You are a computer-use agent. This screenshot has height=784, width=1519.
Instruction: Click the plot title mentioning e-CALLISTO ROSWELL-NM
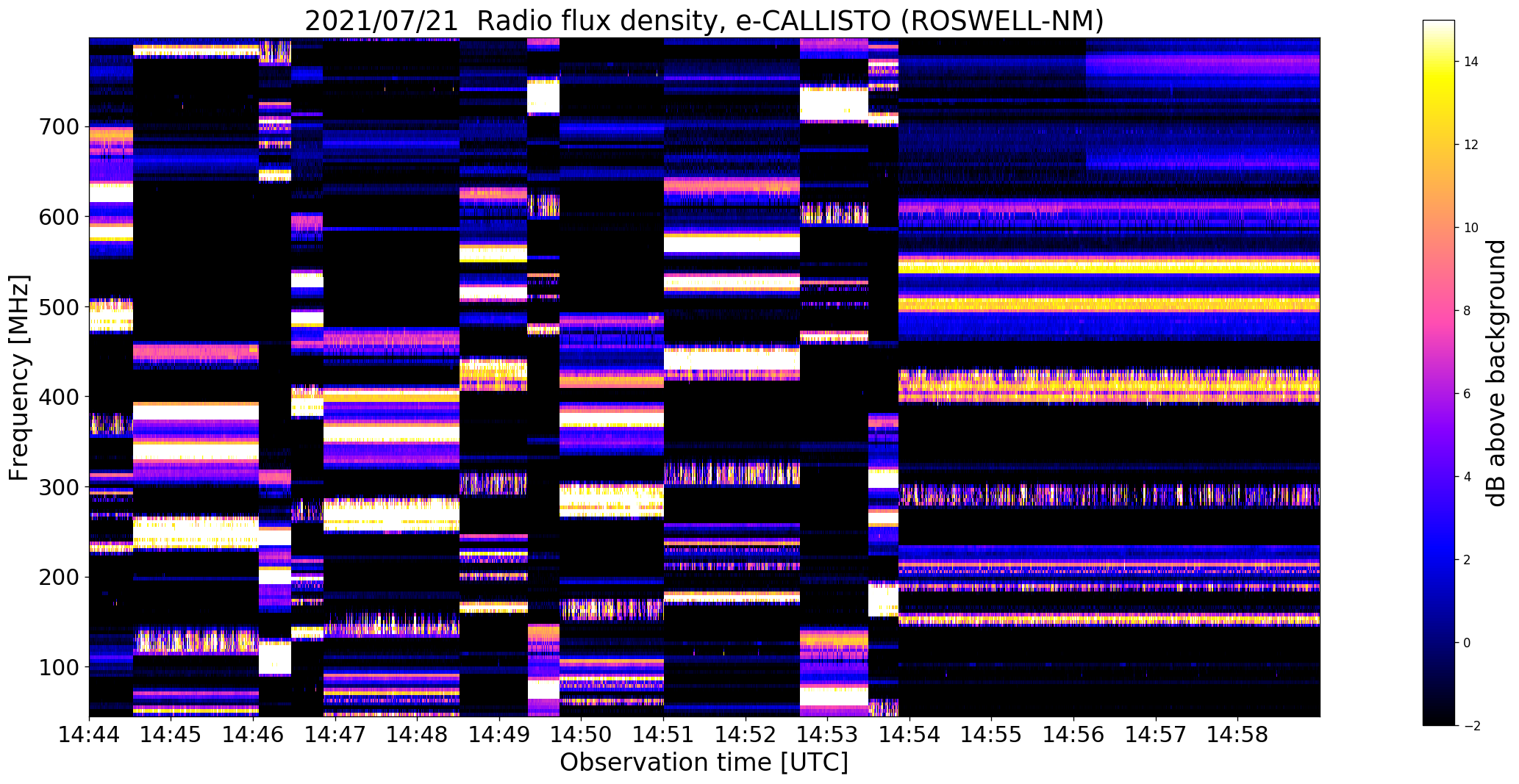pos(704,20)
